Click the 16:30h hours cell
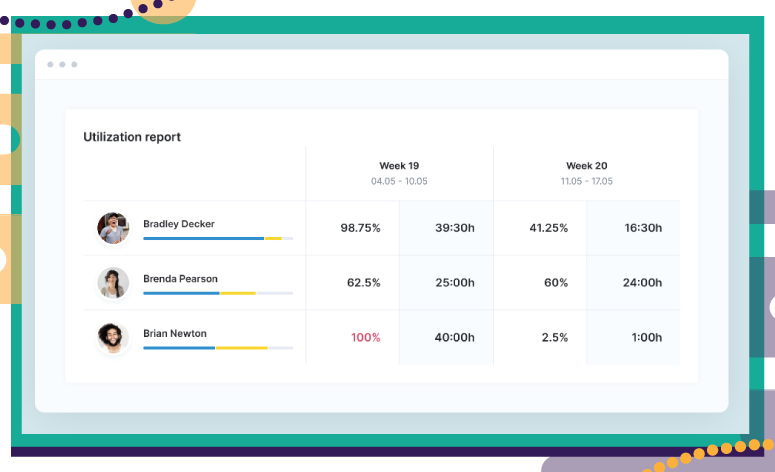Viewport: 775px width, 472px height. [x=643, y=228]
